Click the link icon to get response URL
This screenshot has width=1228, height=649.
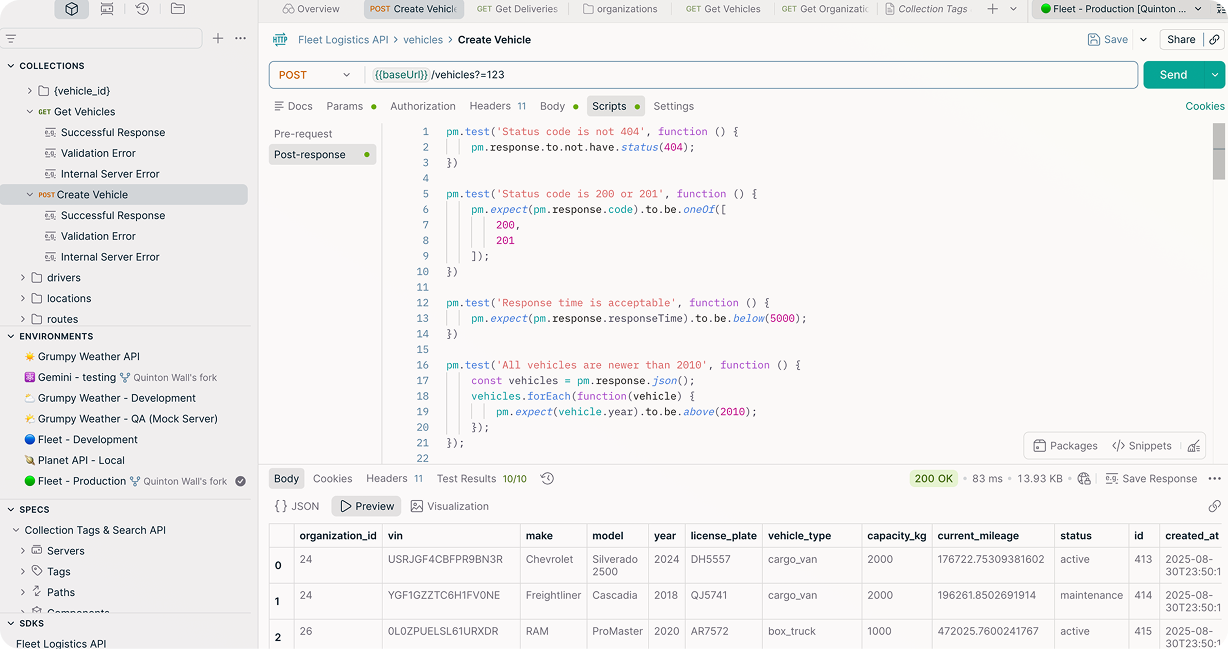(x=1215, y=506)
